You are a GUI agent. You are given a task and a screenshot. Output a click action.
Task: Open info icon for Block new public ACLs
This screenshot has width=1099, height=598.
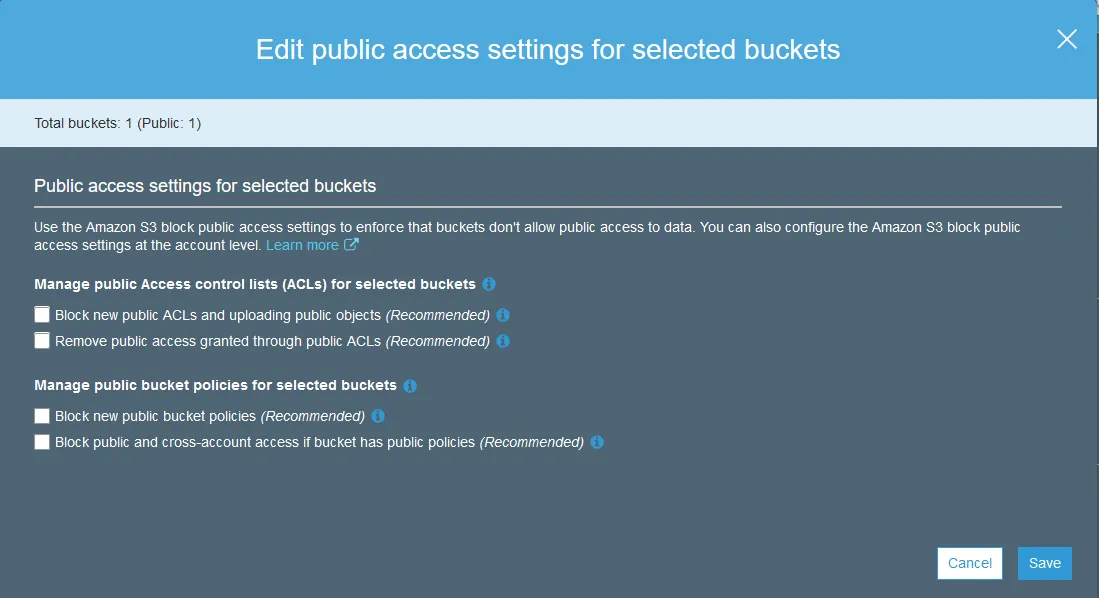[x=503, y=315]
